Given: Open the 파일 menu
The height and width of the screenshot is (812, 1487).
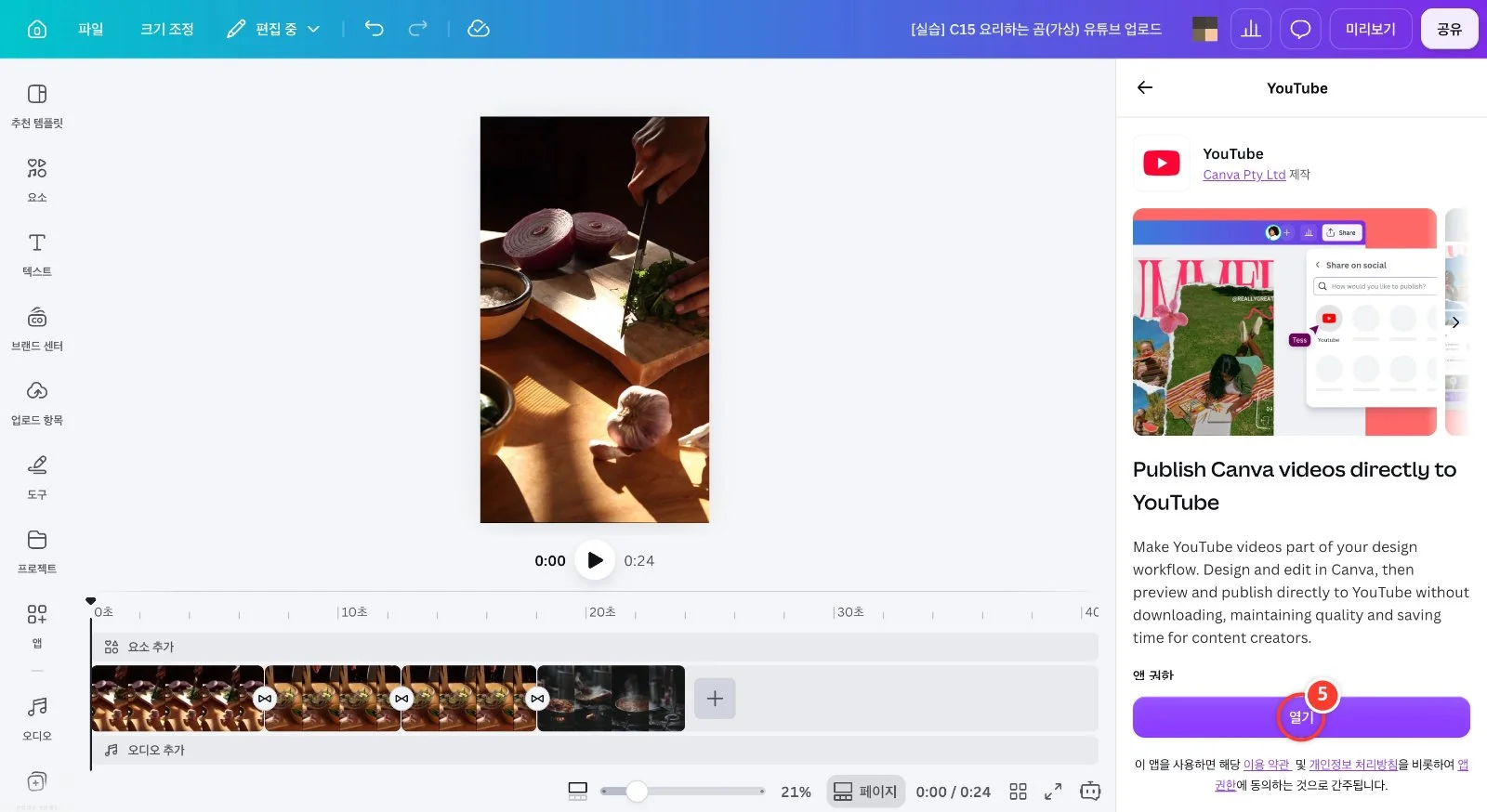Looking at the screenshot, I should (x=91, y=29).
